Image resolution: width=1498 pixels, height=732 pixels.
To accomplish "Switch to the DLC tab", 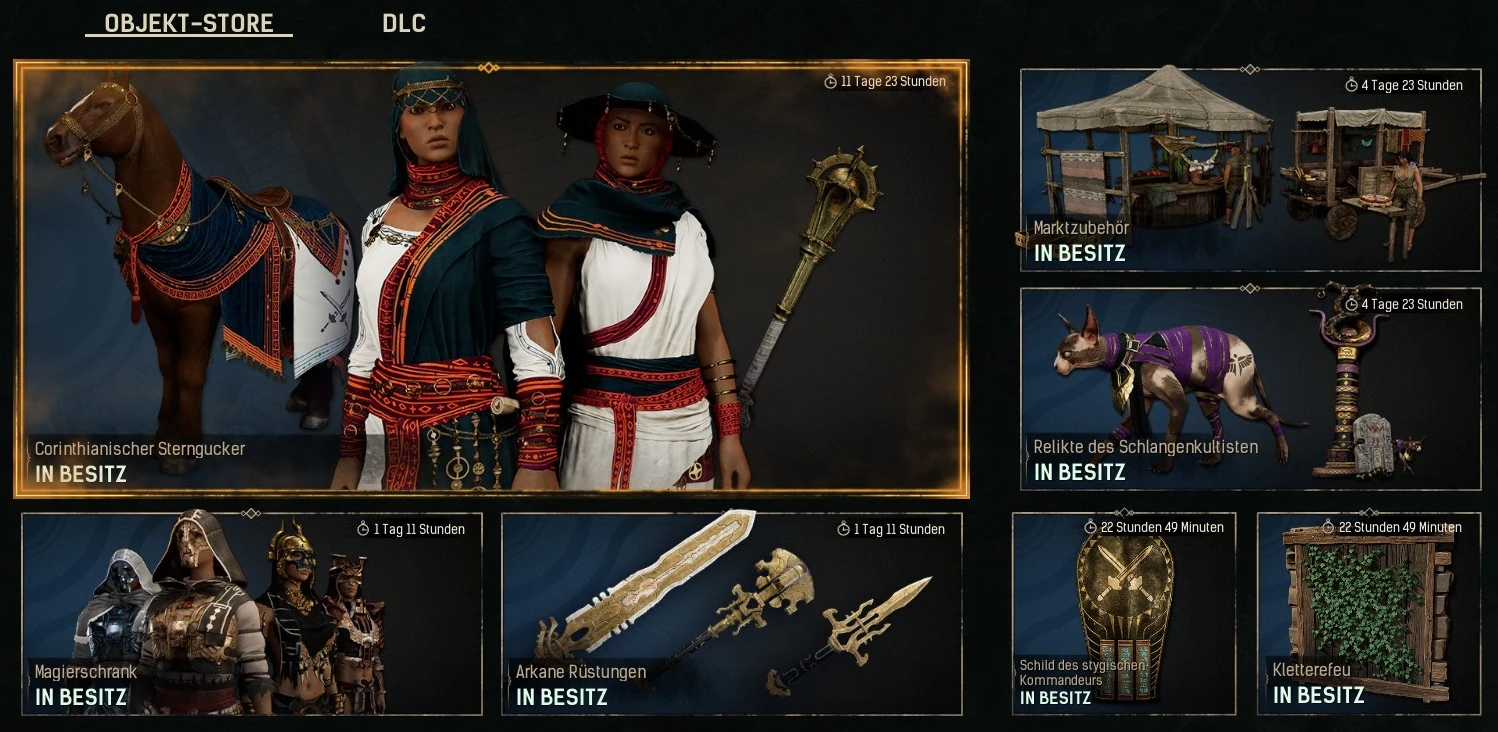I will click(404, 23).
